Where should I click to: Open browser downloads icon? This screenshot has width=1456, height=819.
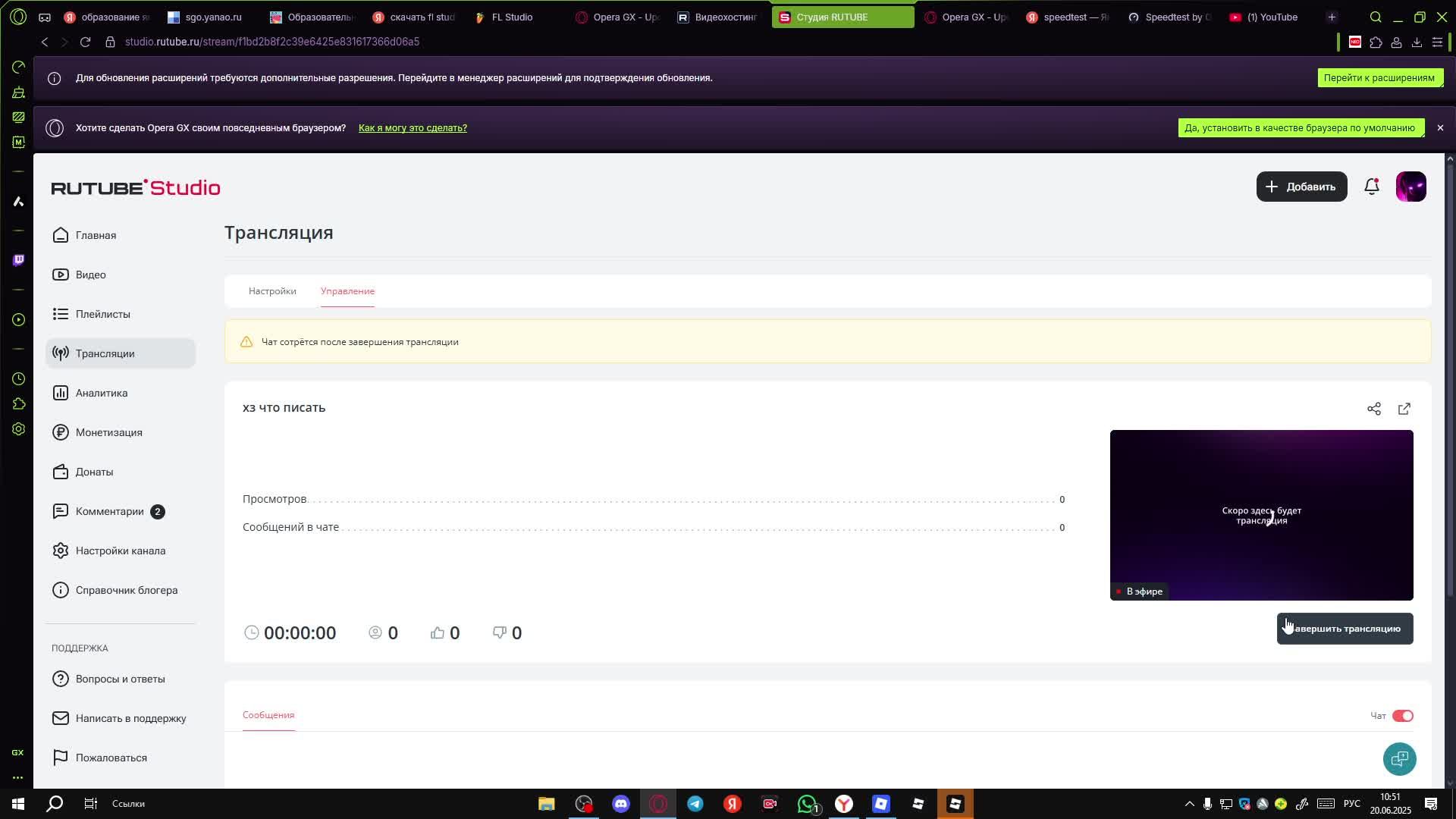click(1417, 42)
